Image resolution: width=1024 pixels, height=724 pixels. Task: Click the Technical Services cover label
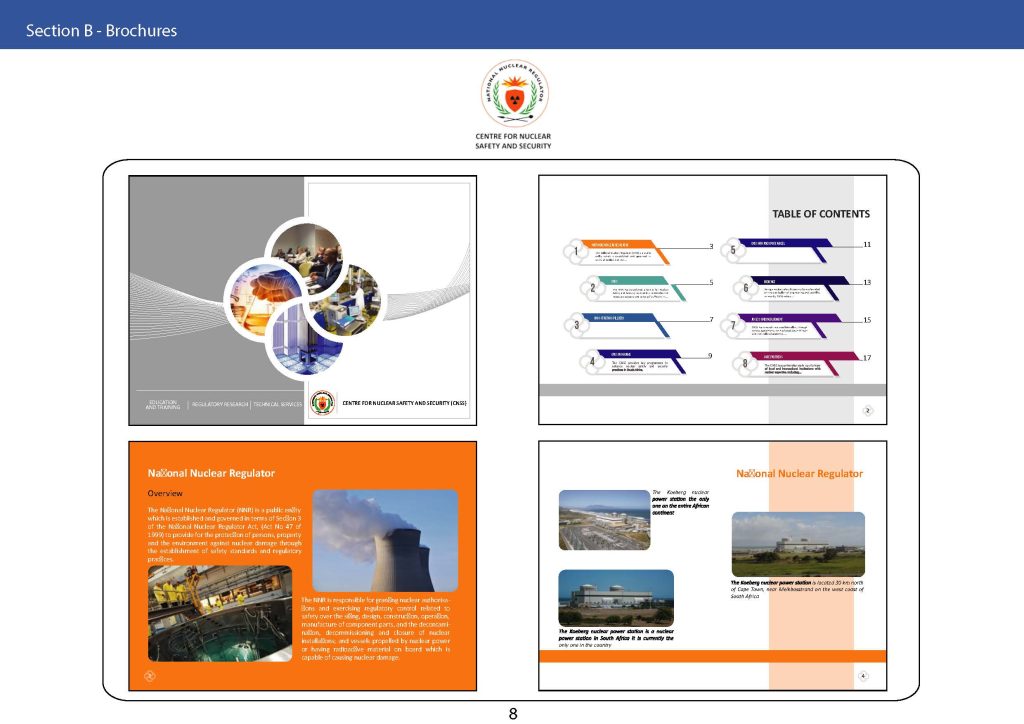[x=277, y=404]
